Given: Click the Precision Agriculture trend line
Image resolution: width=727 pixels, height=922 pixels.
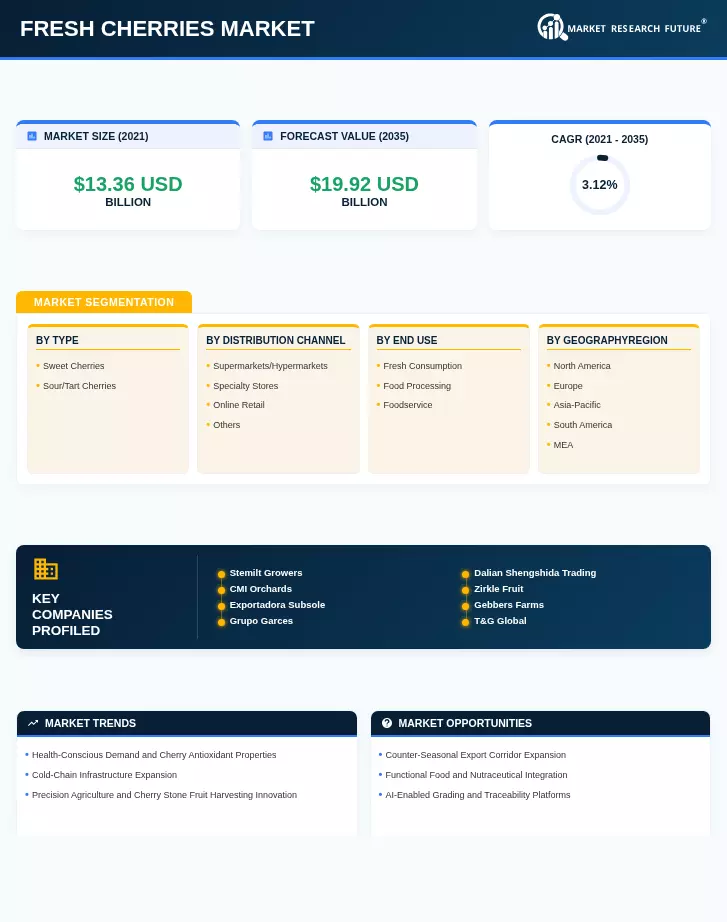Looking at the screenshot, I should (164, 795).
